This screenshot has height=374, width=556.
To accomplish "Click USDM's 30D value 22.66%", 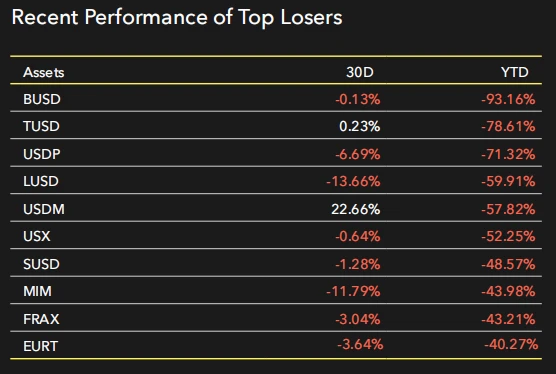I will [x=356, y=209].
